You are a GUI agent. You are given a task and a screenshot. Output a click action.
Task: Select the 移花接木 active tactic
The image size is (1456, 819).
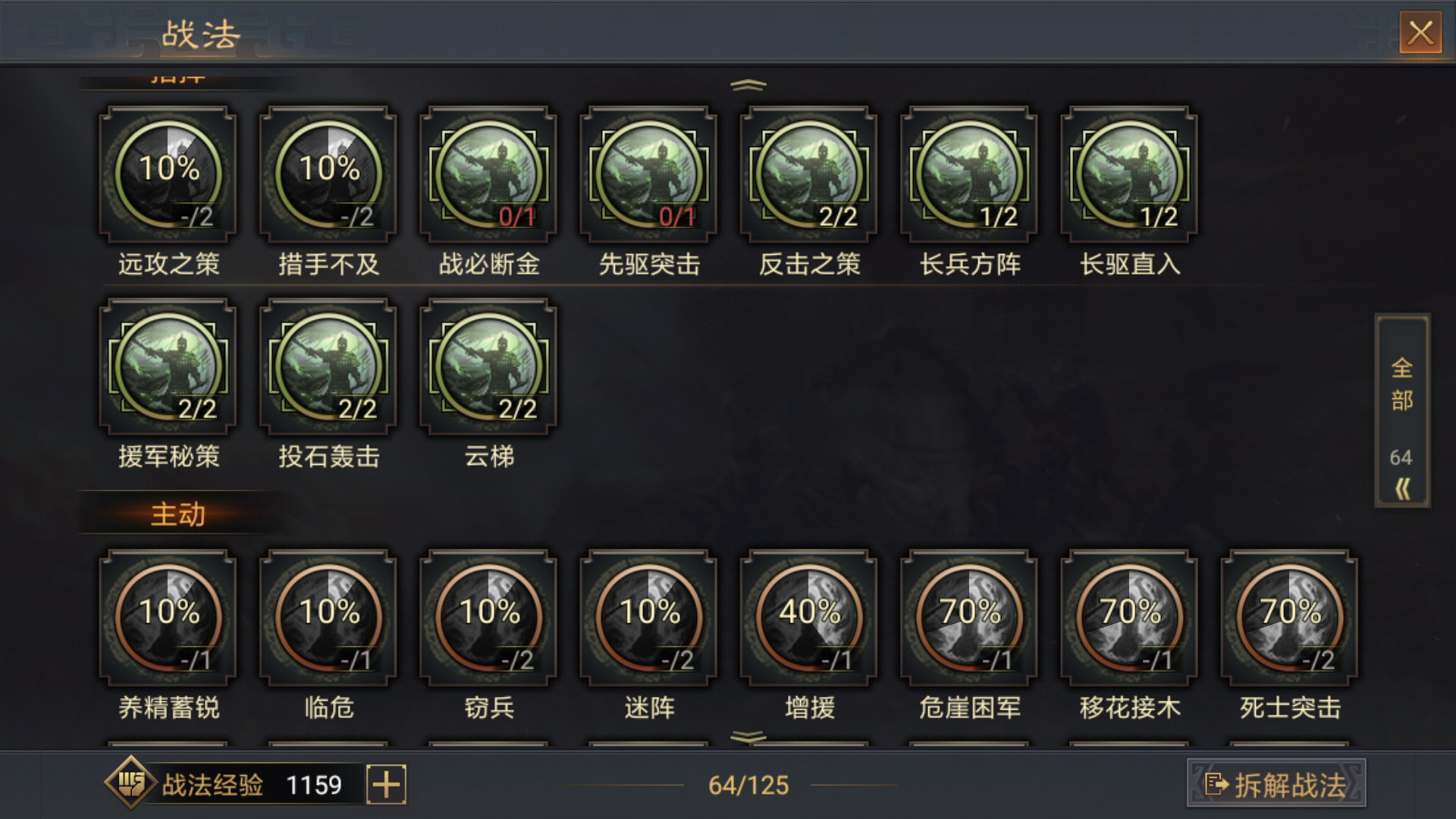click(x=1129, y=618)
